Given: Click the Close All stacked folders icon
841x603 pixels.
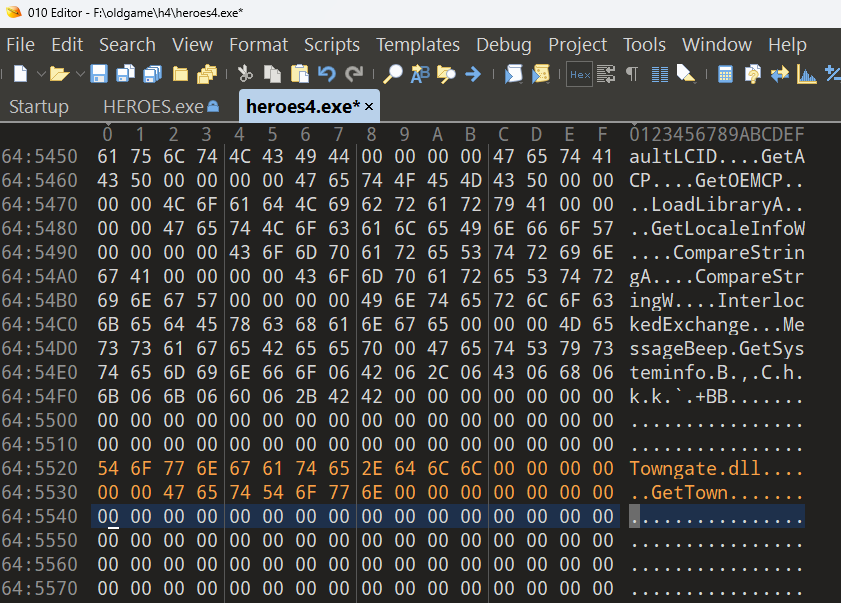Looking at the screenshot, I should coord(206,73).
